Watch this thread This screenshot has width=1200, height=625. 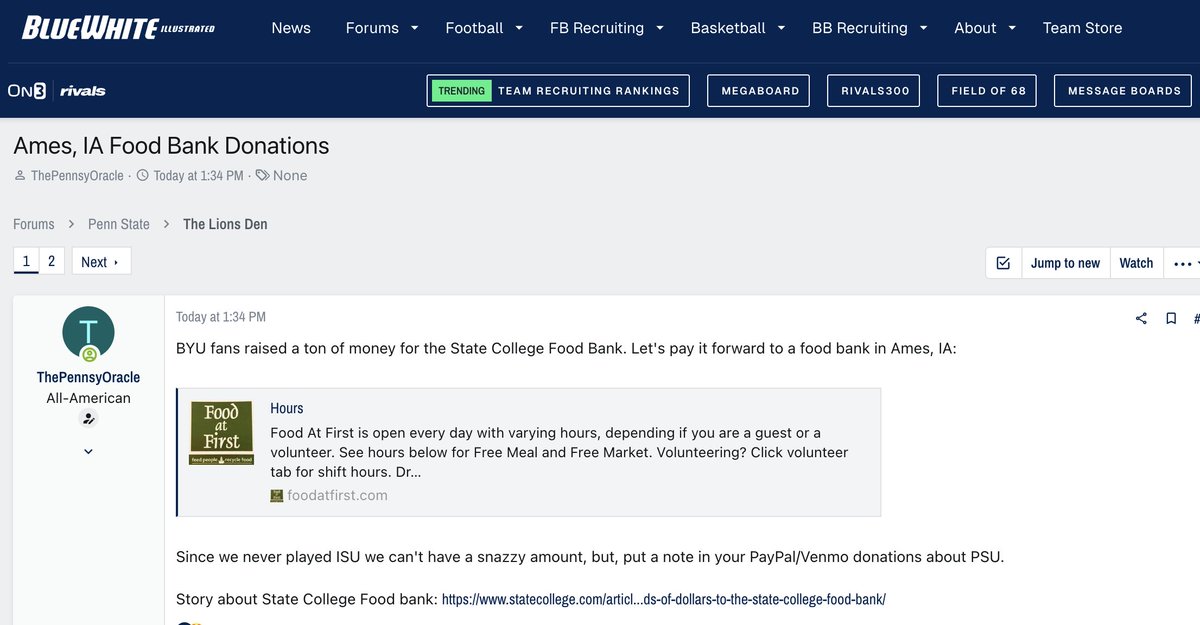pyautogui.click(x=1136, y=263)
